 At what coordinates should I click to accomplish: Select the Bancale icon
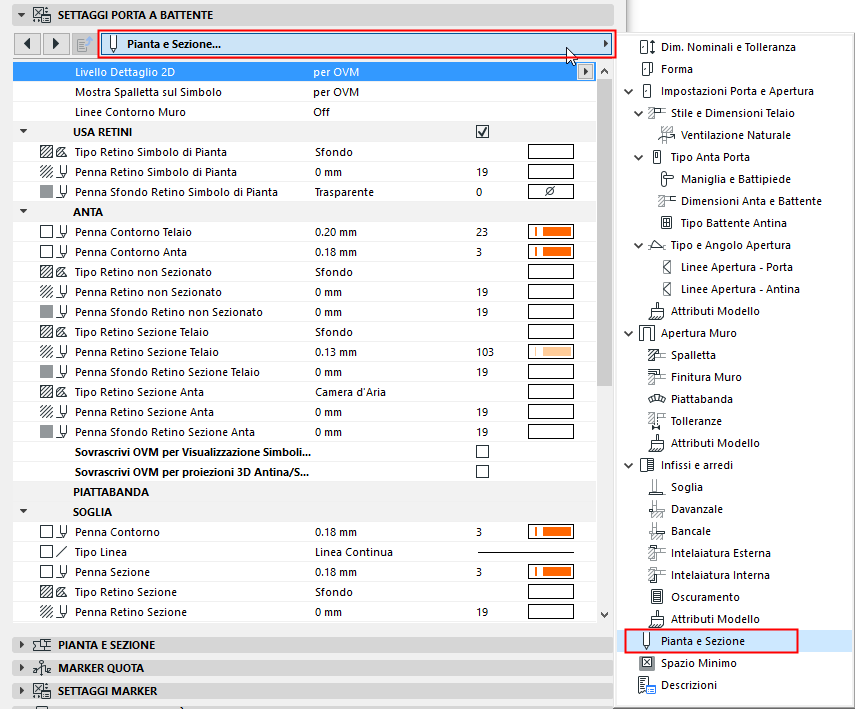657,531
